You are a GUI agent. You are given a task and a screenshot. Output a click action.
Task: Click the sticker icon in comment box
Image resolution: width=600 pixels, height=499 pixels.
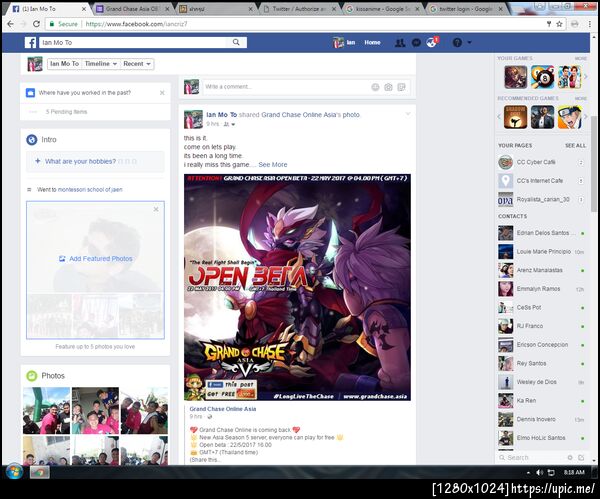point(401,87)
